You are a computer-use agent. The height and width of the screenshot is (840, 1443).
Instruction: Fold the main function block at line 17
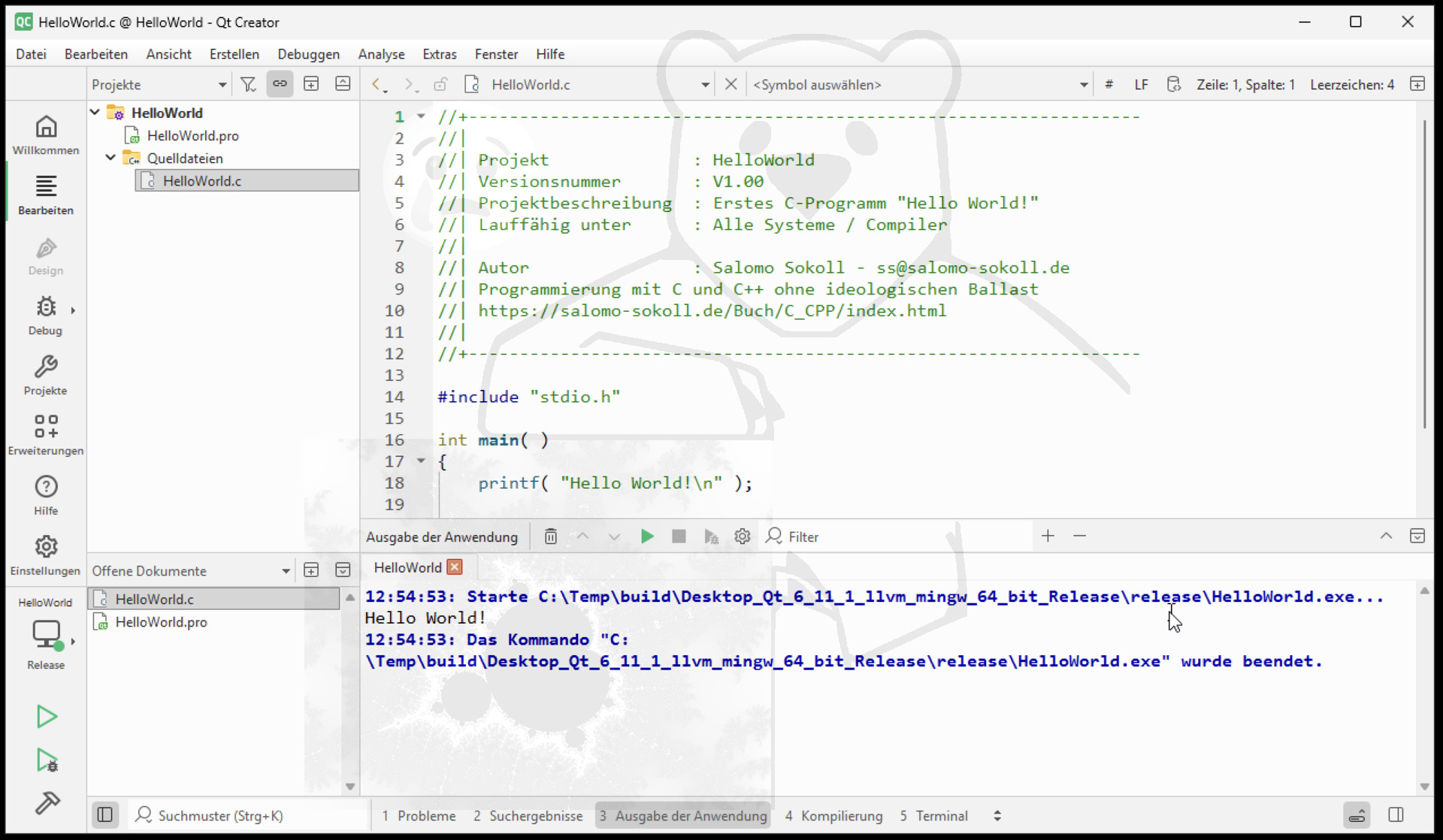(x=422, y=461)
